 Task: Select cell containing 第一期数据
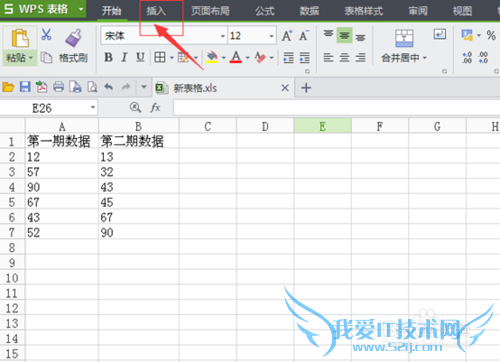(x=62, y=141)
